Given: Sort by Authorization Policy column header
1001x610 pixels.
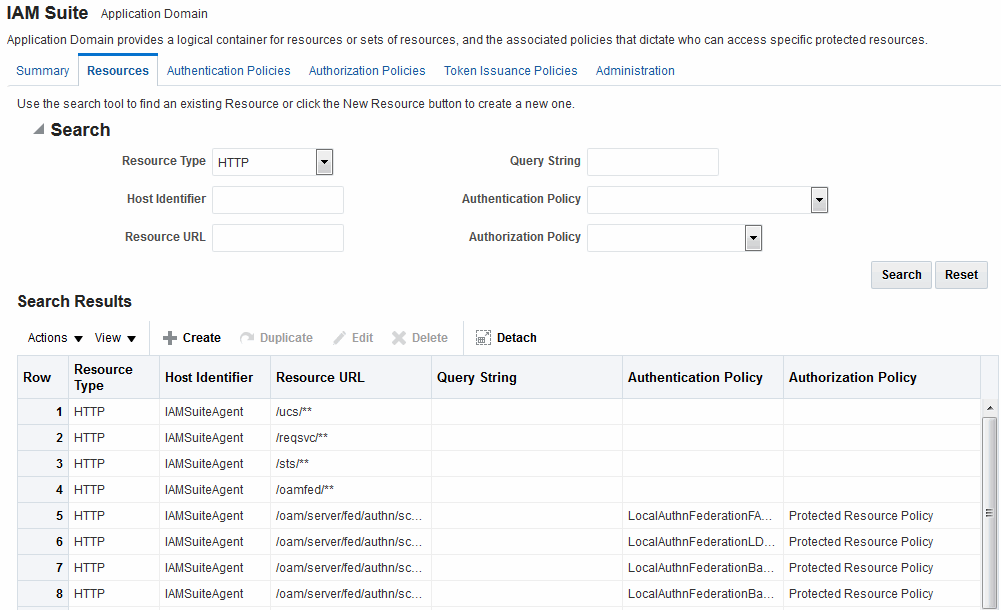Looking at the screenshot, I should click(x=882, y=378).
